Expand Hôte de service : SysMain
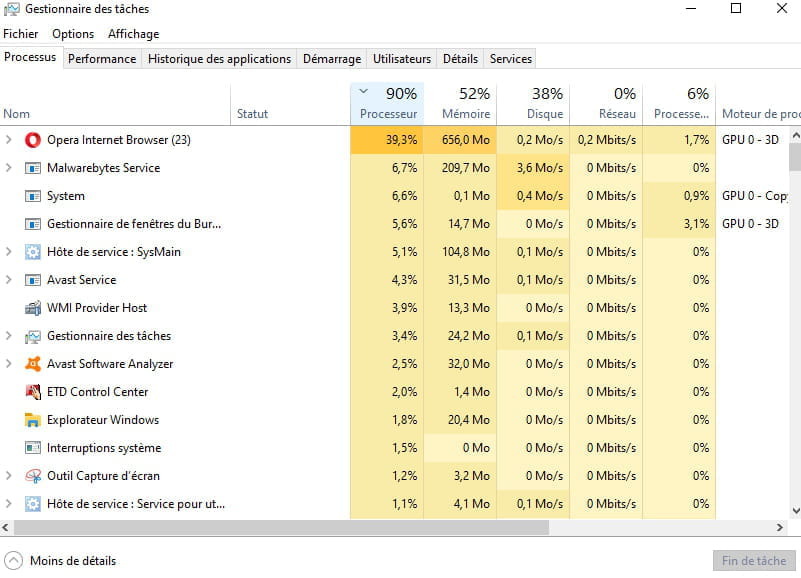Screen dimensions: 801x578 (8, 251)
